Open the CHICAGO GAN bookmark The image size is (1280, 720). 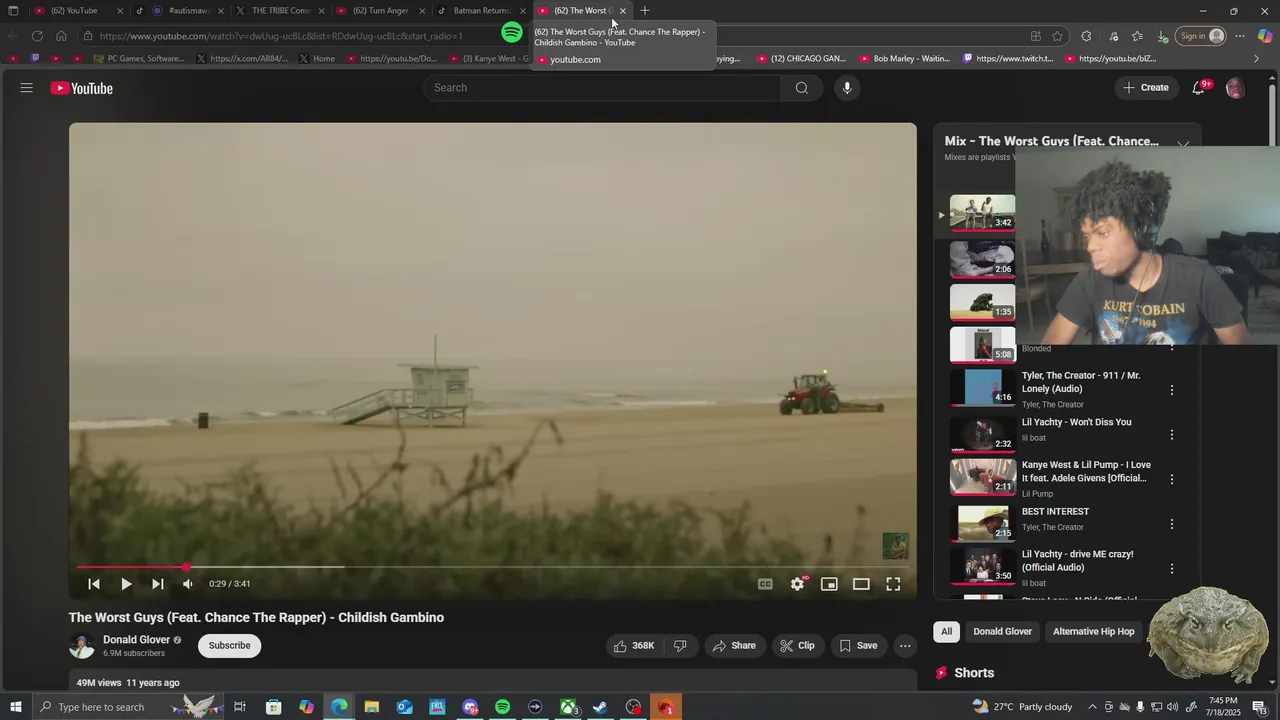(x=801, y=59)
